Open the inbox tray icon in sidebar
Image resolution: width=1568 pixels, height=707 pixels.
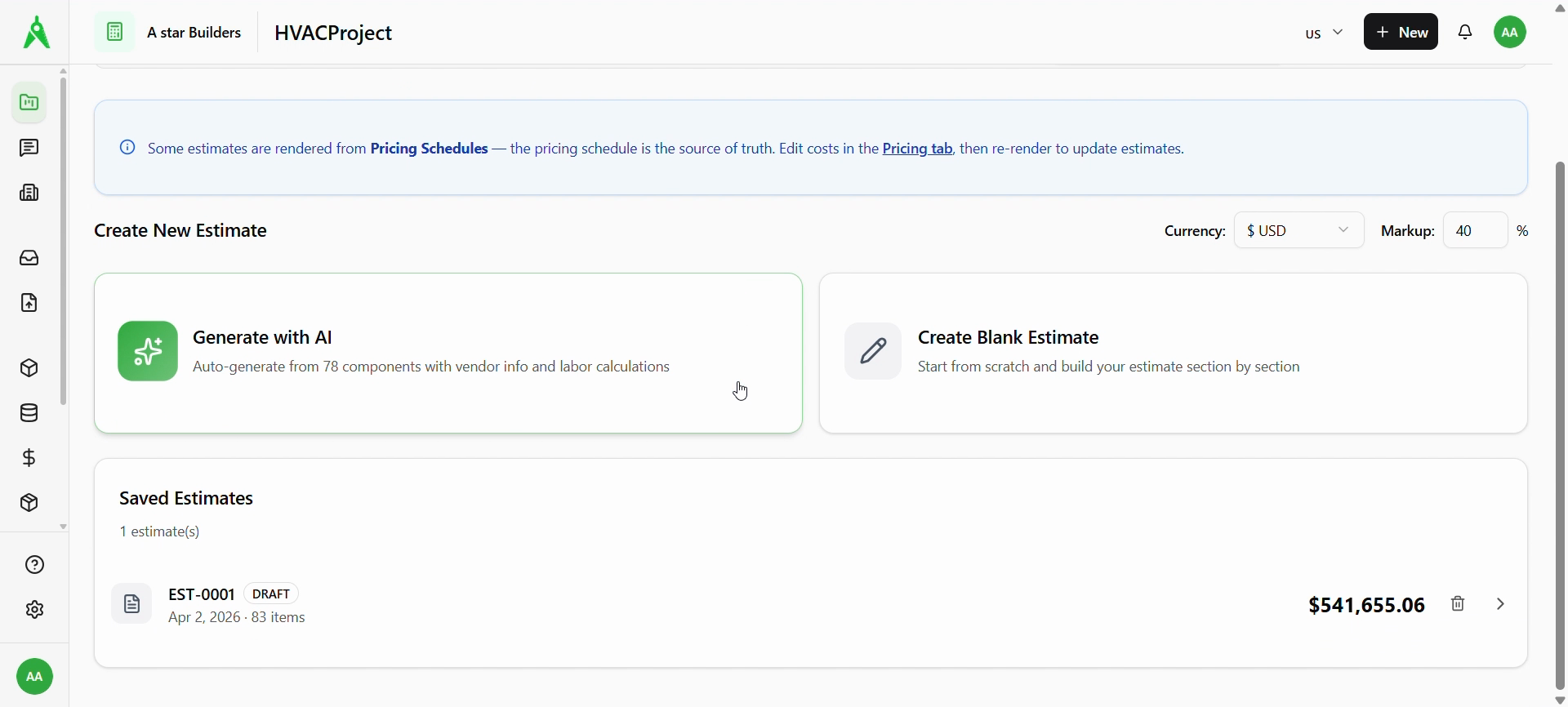click(29, 258)
